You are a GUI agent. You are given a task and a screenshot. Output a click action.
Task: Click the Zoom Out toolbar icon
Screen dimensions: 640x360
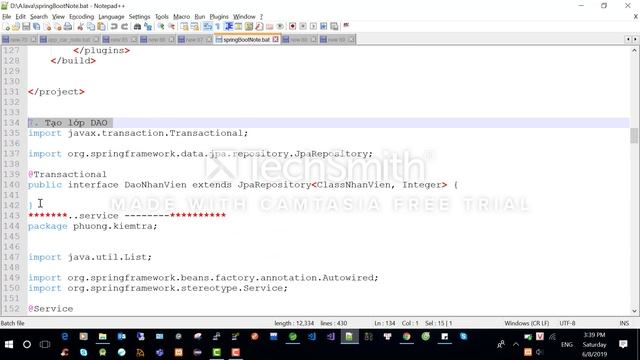click(171, 27)
